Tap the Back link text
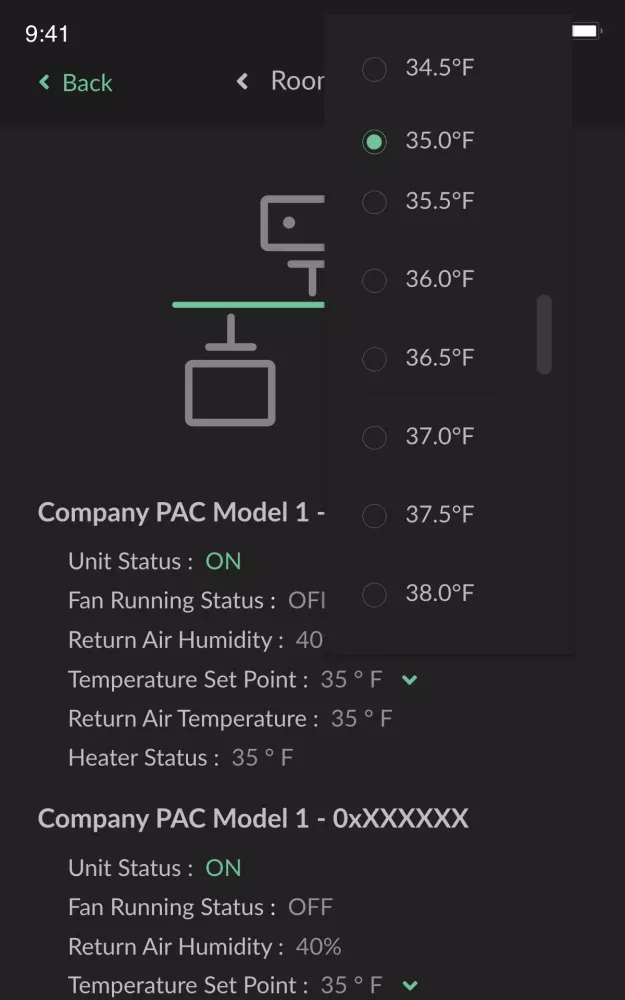Image resolution: width=625 pixels, height=1000 pixels. [87, 83]
